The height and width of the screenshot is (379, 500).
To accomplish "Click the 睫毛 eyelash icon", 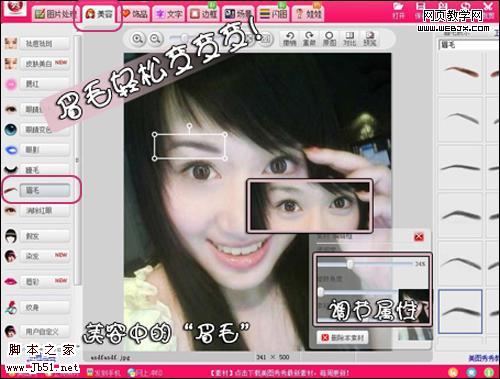I will 11,170.
